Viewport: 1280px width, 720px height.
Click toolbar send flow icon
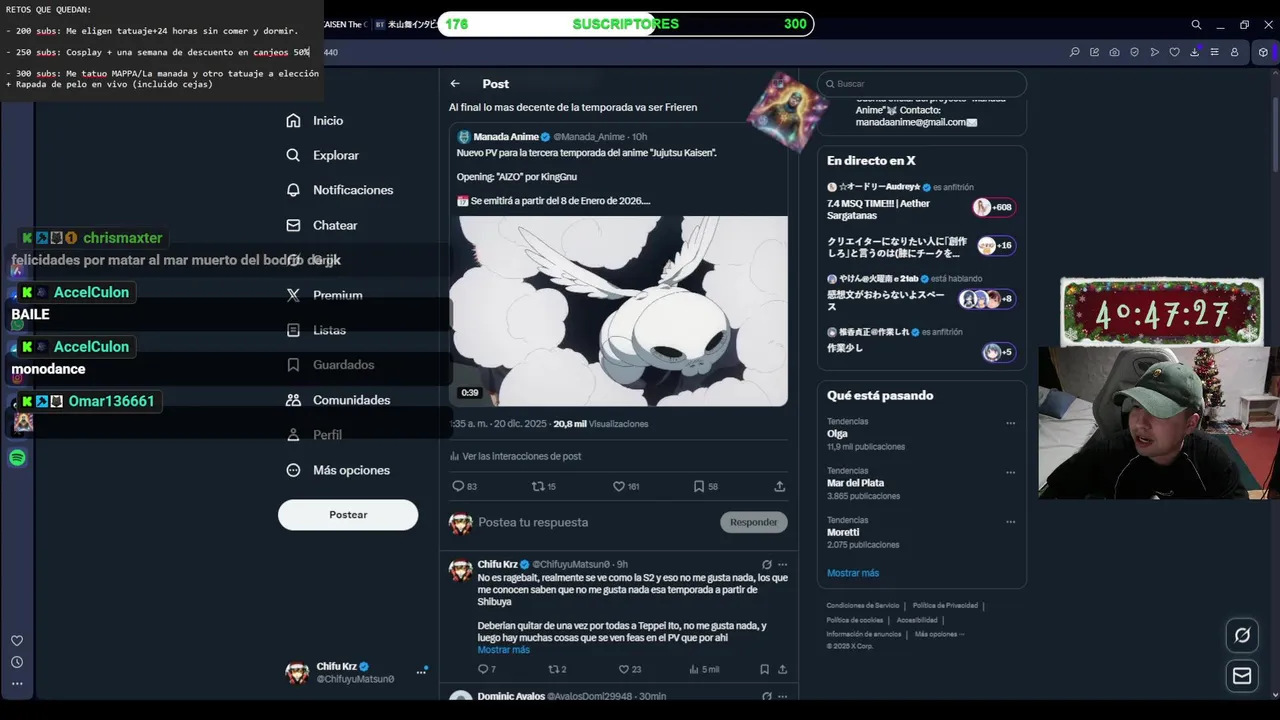[1154, 52]
